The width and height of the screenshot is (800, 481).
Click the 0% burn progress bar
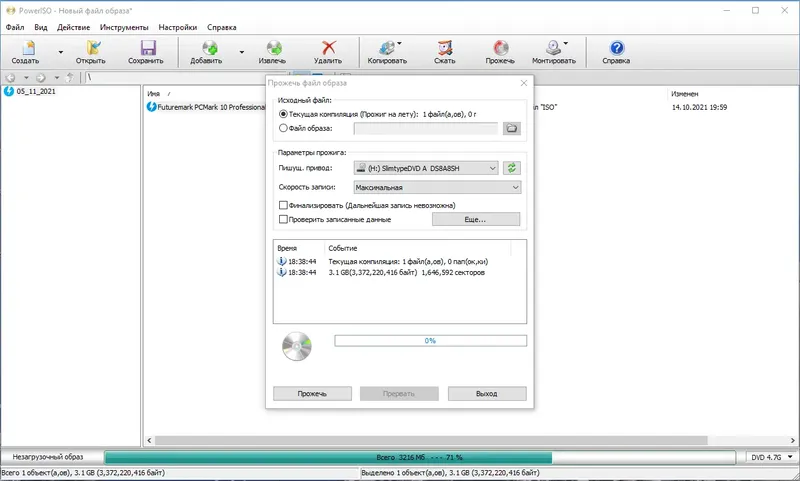[x=430, y=341]
